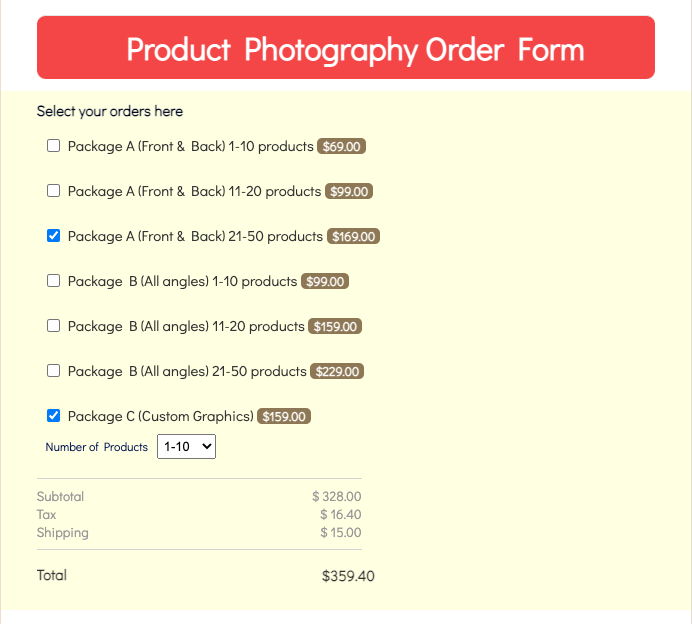
Task: Click the first $99.00 badge for Package A
Action: click(349, 192)
